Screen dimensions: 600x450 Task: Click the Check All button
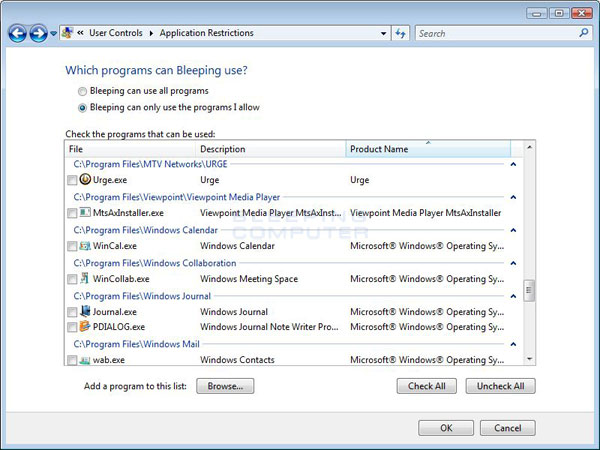pyautogui.click(x=427, y=386)
